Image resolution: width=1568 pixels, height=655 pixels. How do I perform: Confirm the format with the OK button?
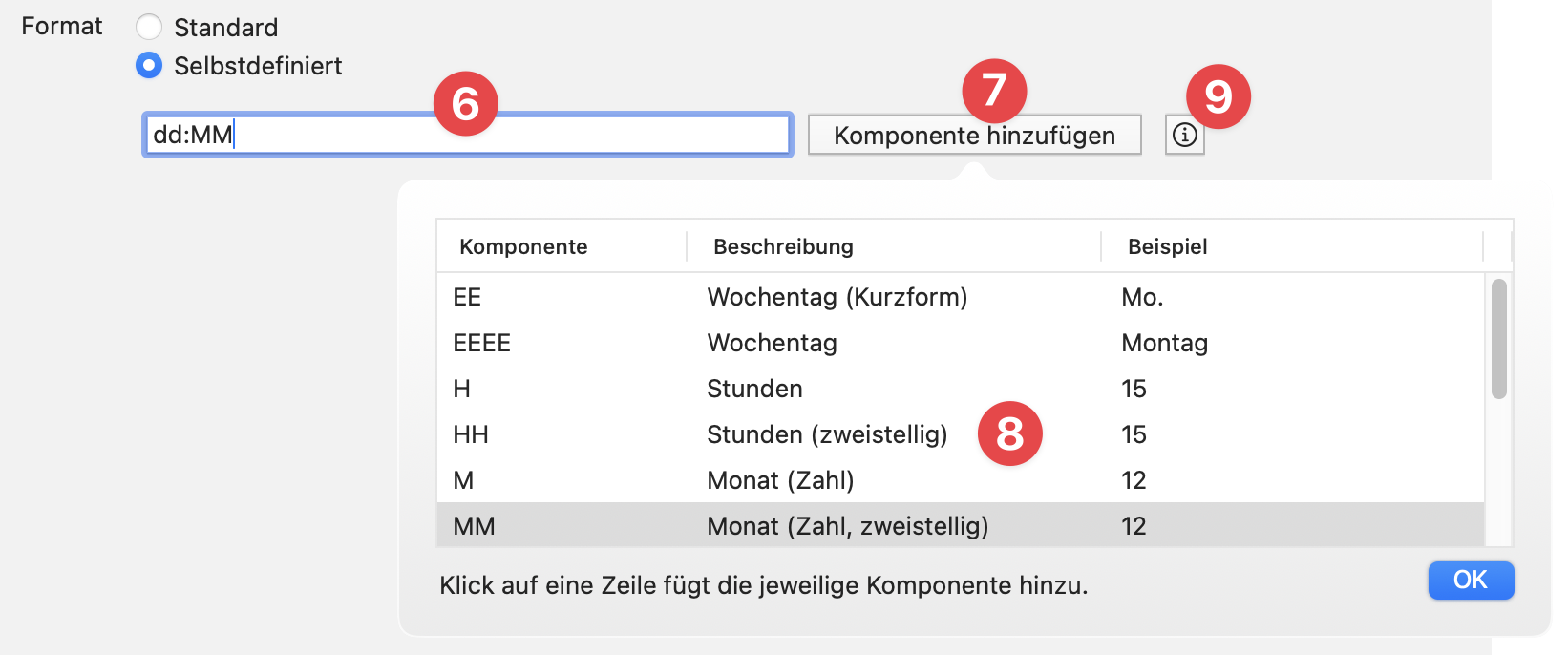tap(1470, 580)
